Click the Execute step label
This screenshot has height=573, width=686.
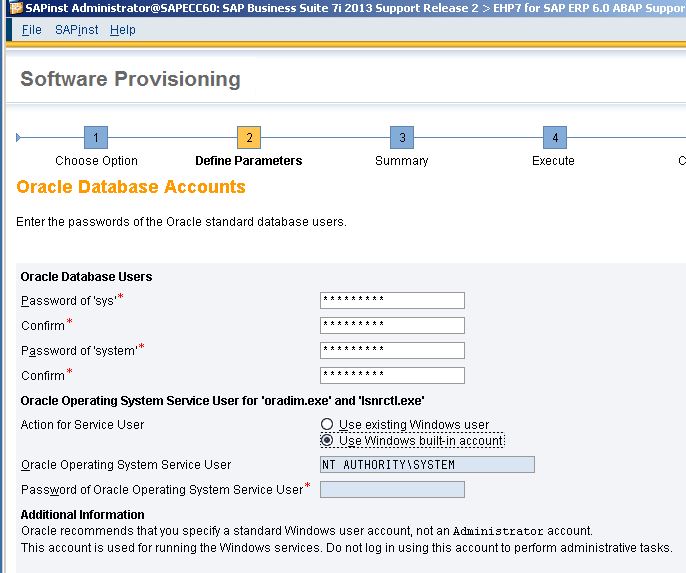pyautogui.click(x=553, y=161)
